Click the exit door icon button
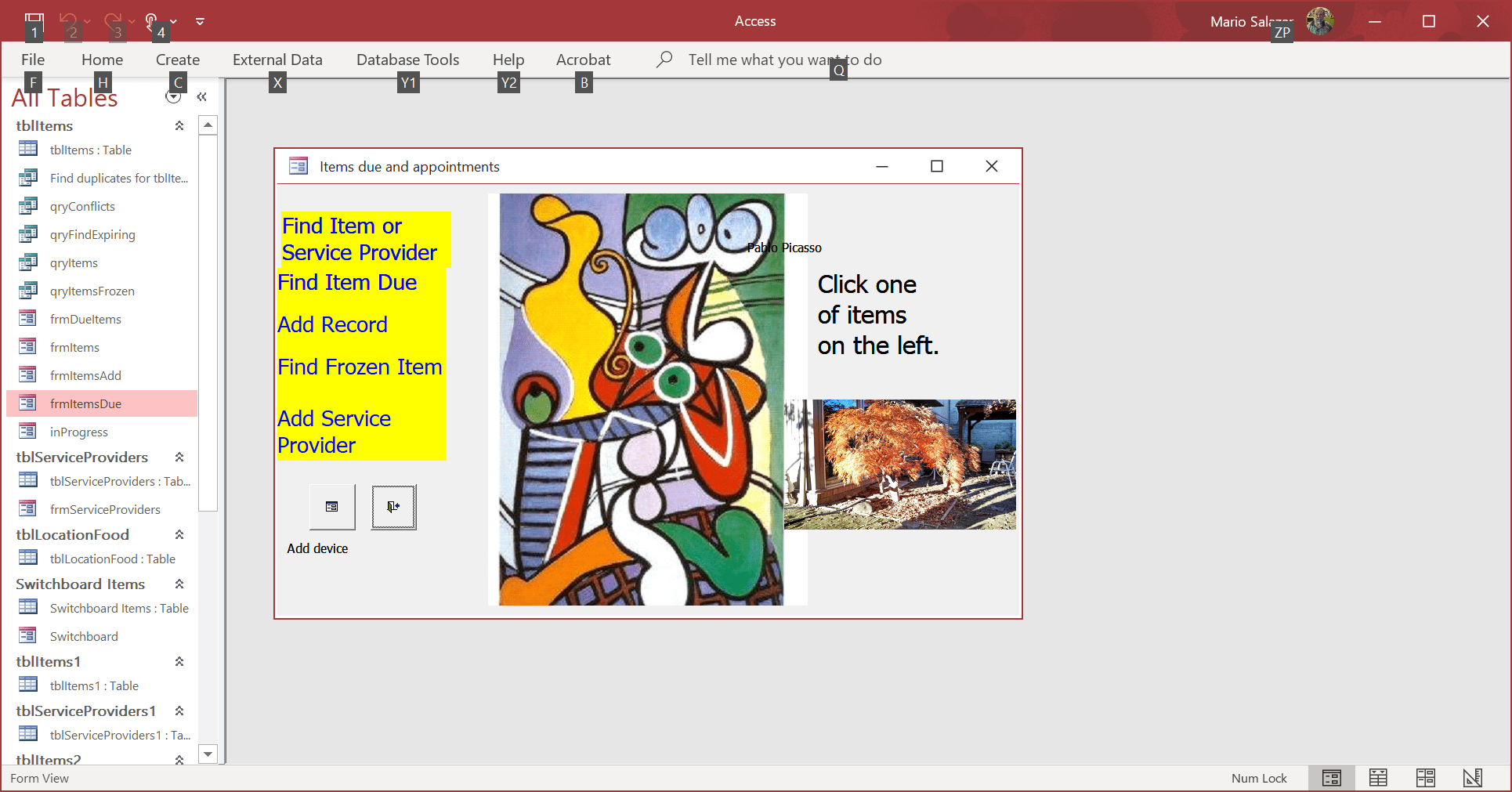The width and height of the screenshot is (1512, 792). click(393, 507)
